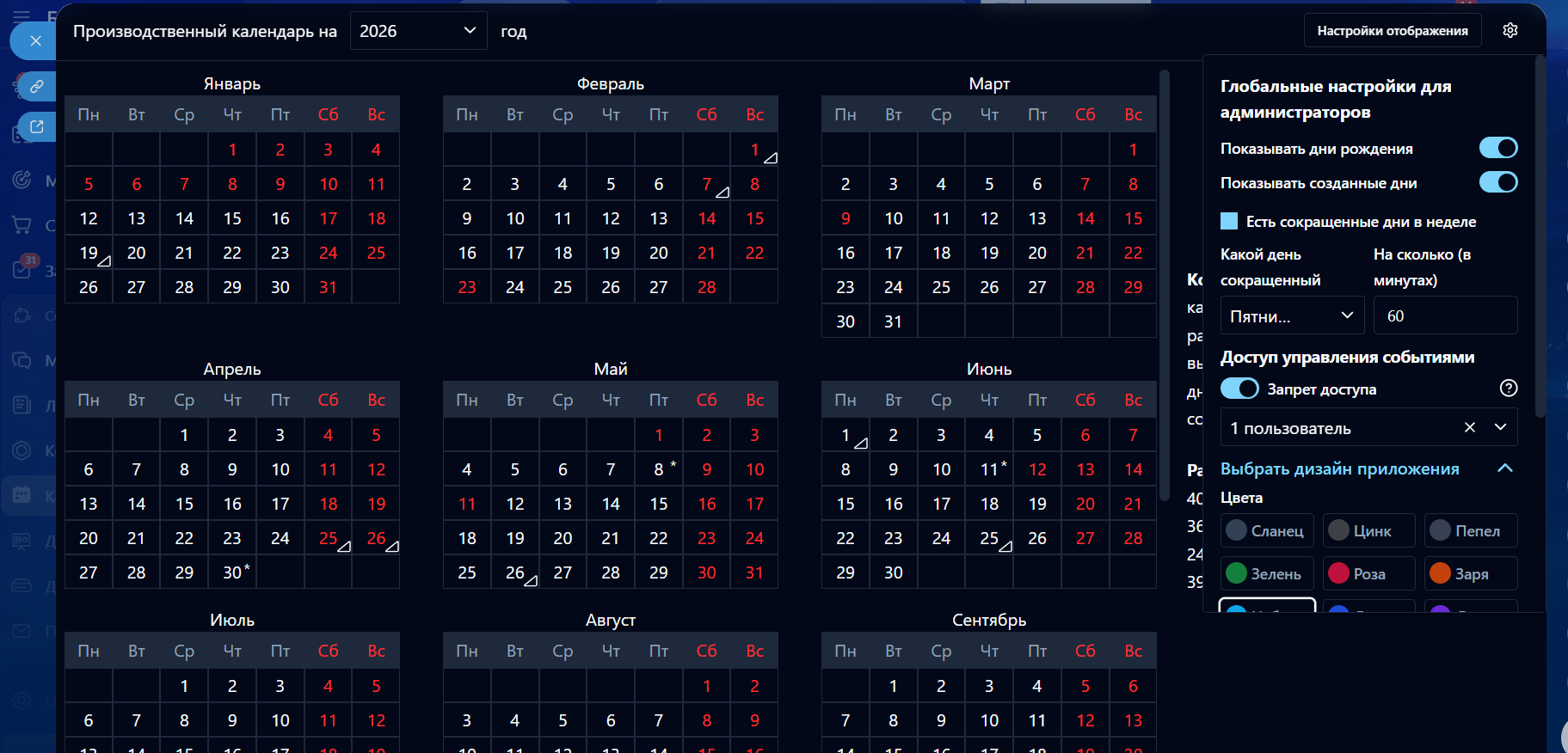Choose the Цинк color theme

click(1368, 530)
